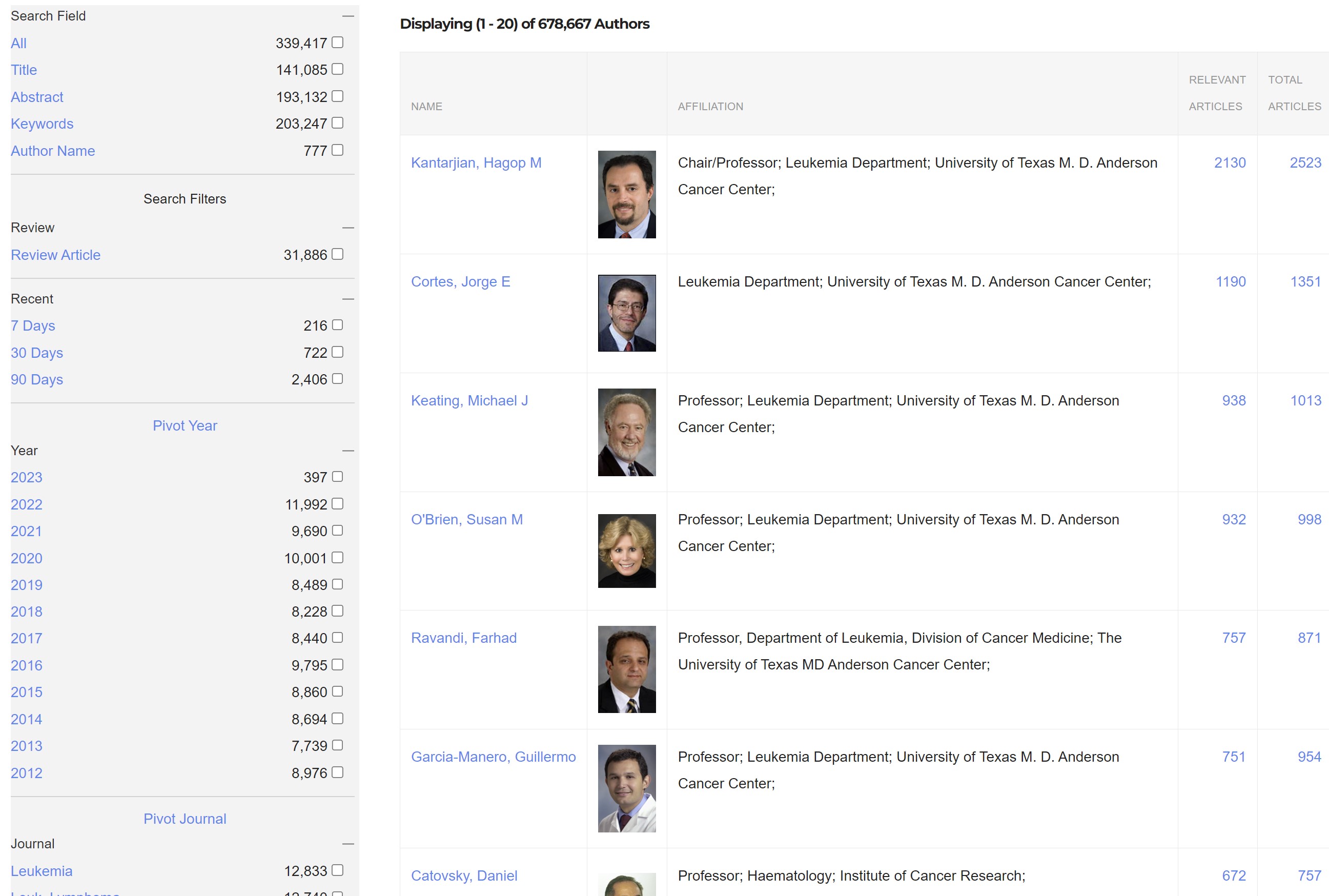This screenshot has height=896, width=1329.
Task: Click O'Brien's profile photo
Action: [627, 551]
